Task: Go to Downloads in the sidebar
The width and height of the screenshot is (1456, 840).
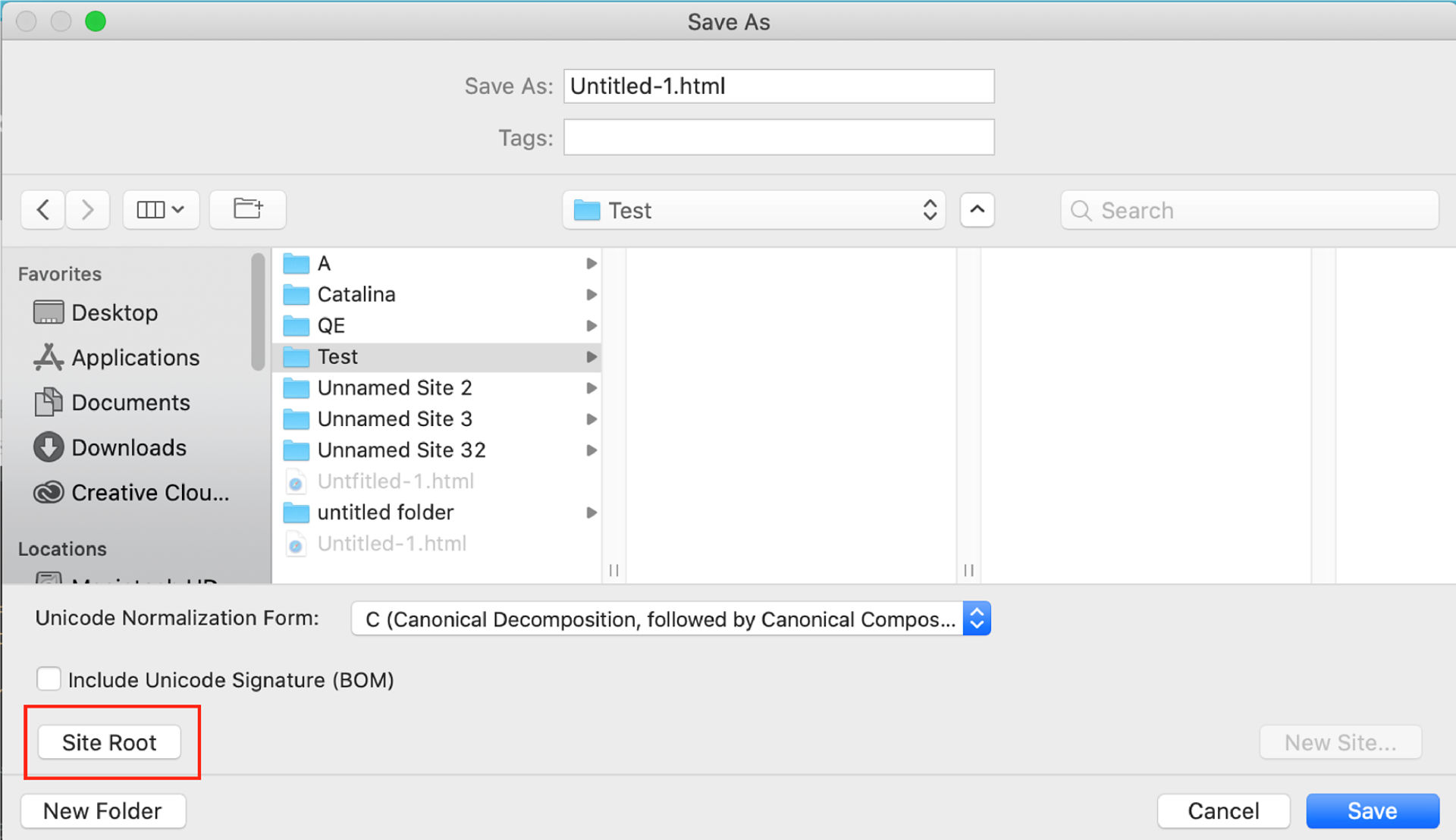Action: point(127,447)
